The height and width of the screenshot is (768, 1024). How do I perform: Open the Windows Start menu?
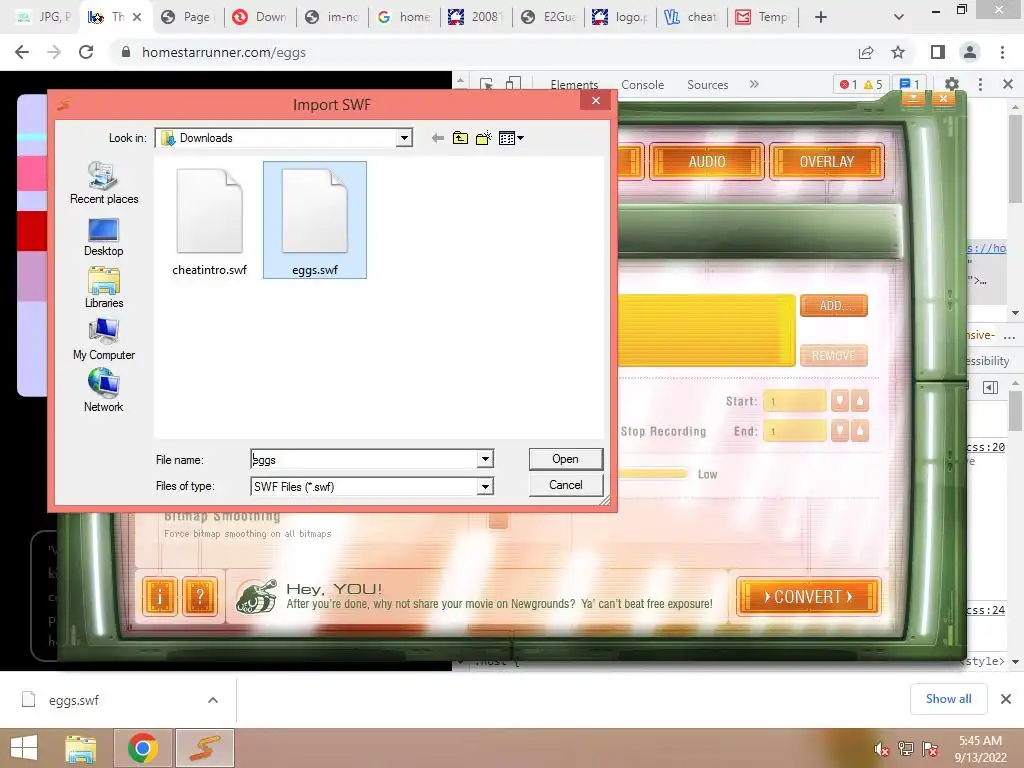[x=24, y=748]
